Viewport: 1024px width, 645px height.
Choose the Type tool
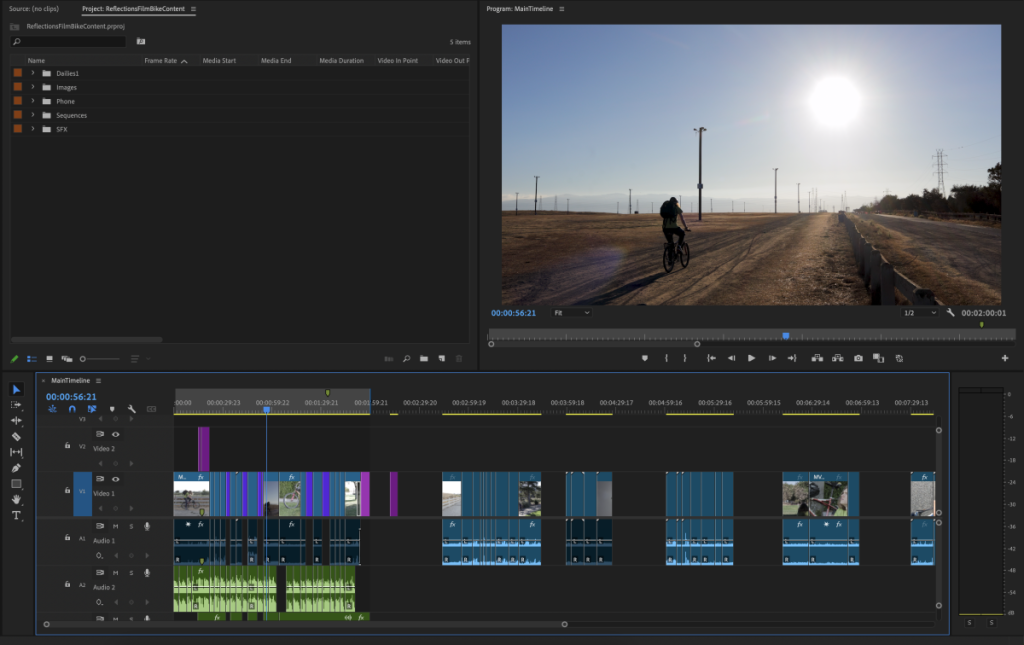tap(16, 515)
